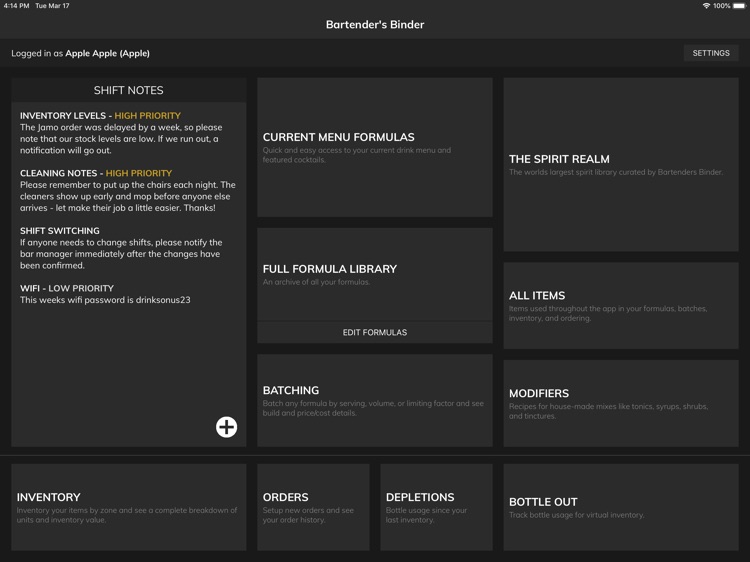
Task: Tap the battery icon in status bar
Action: click(x=739, y=6)
